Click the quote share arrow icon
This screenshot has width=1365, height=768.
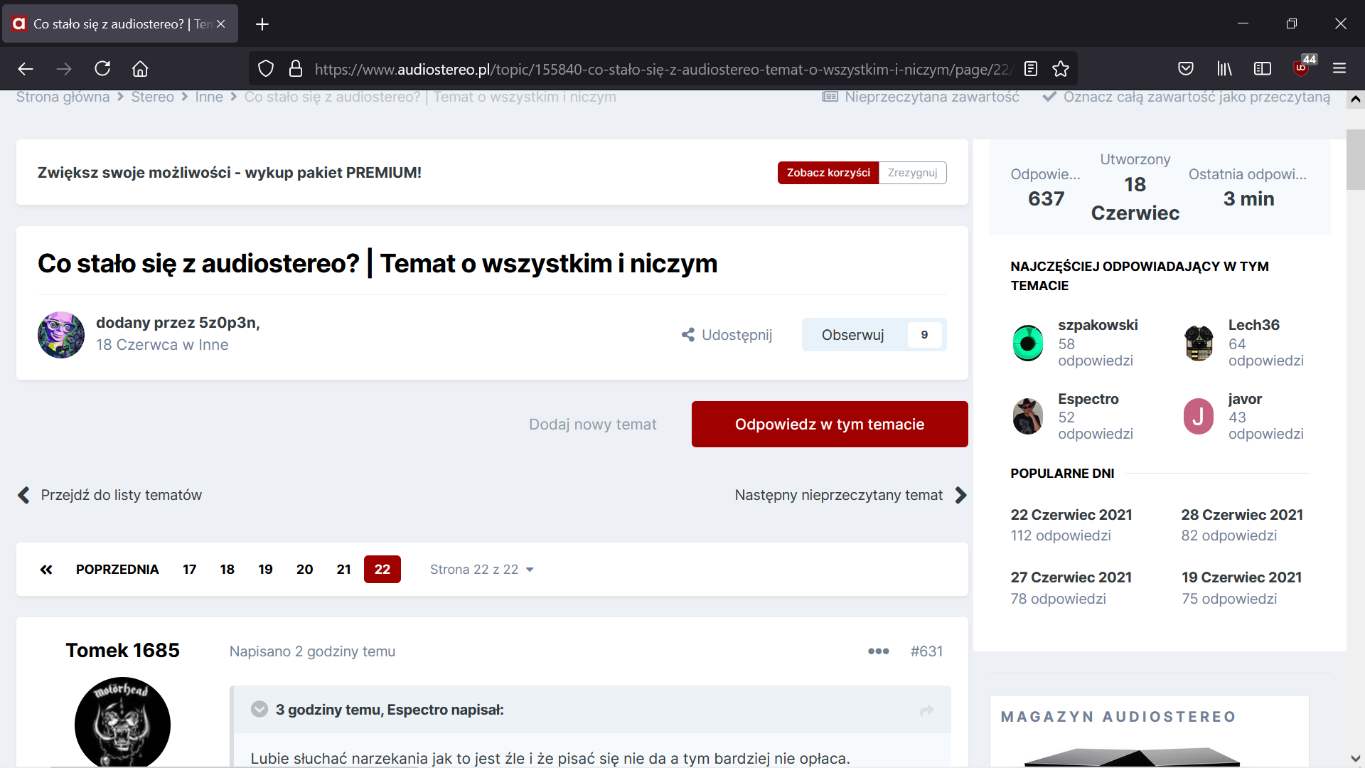tap(927, 710)
